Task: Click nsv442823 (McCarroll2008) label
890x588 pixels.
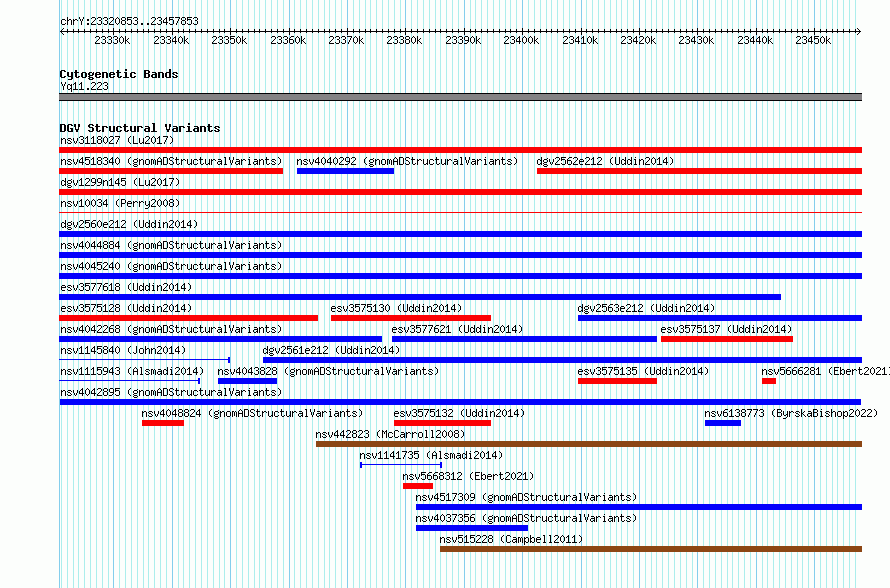Action: pyautogui.click(x=390, y=434)
